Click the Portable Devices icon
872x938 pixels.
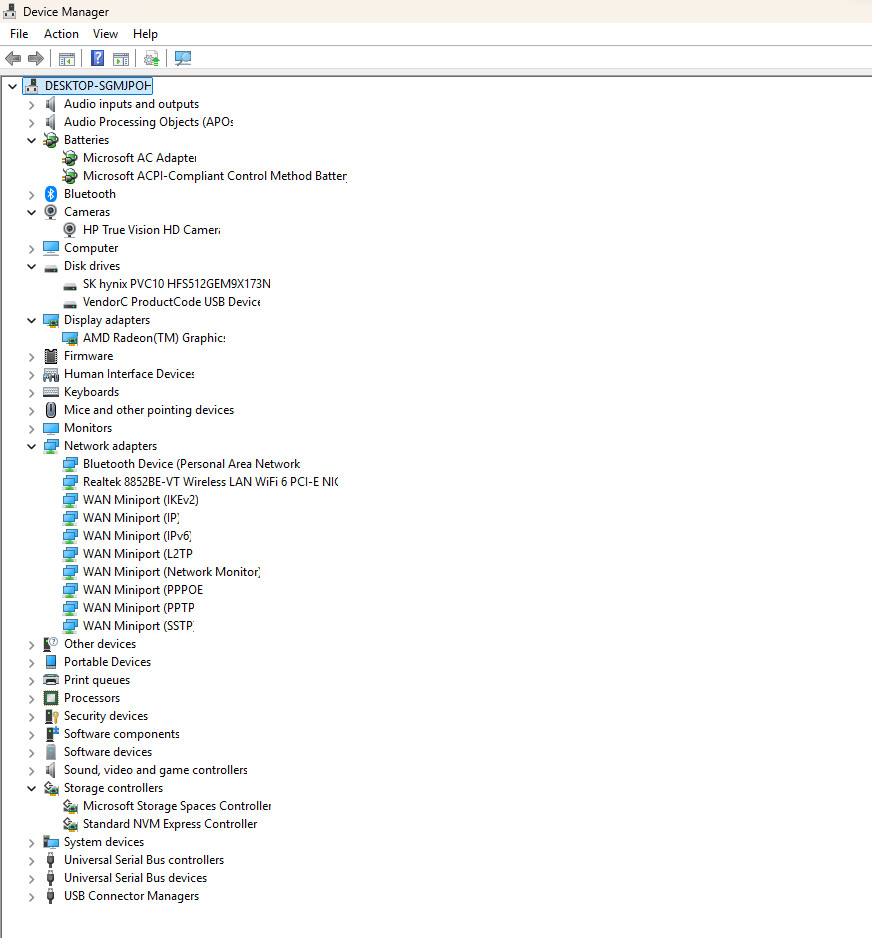click(x=51, y=662)
